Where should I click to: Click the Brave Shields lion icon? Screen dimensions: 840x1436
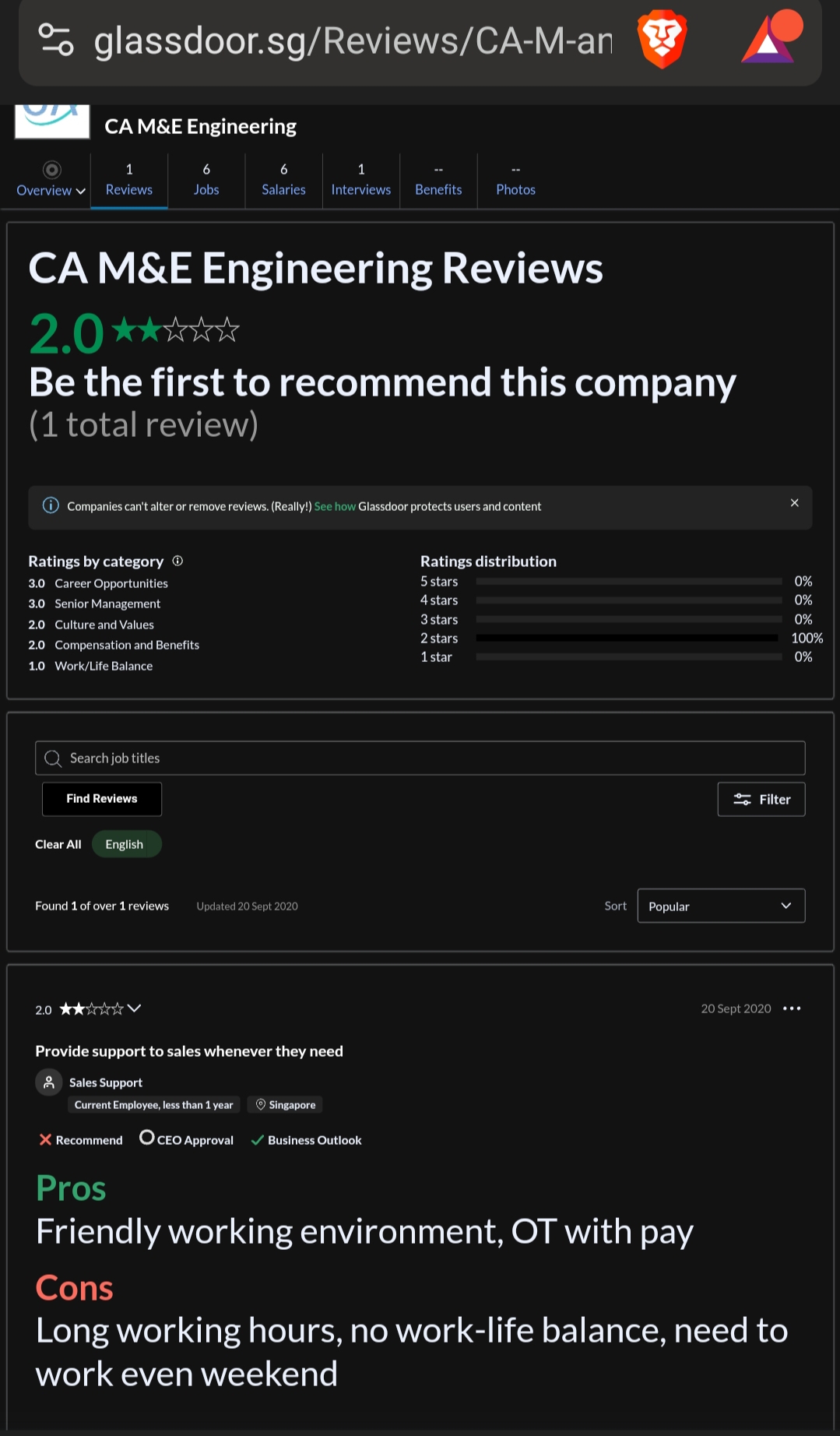pos(662,40)
